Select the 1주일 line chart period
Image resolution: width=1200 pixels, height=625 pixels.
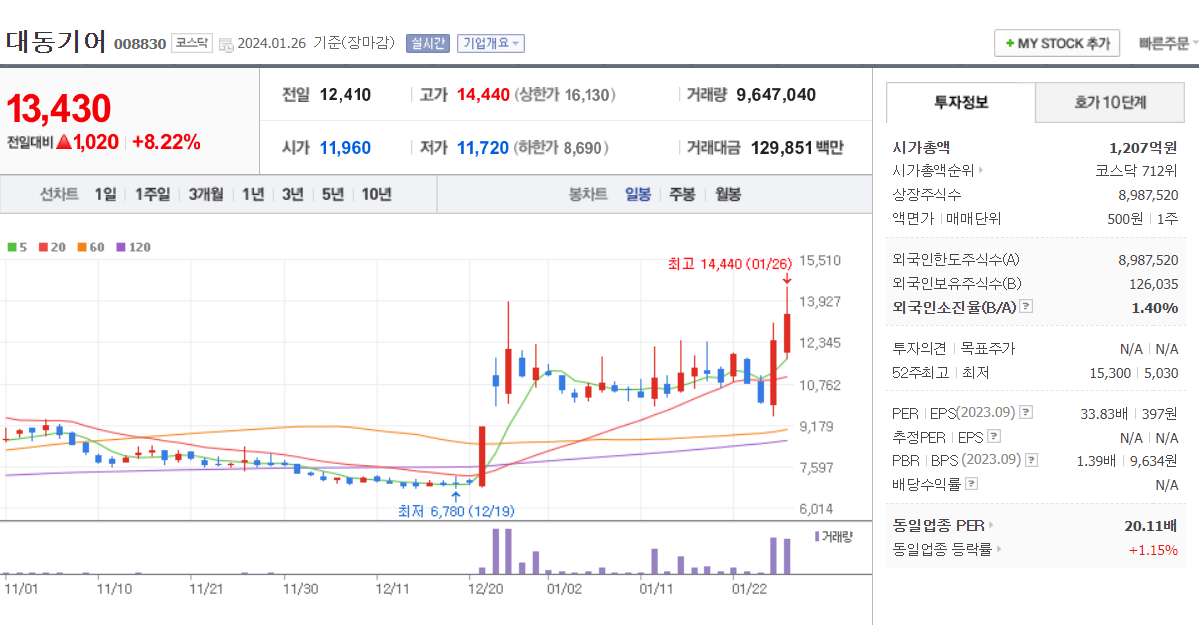click(153, 194)
